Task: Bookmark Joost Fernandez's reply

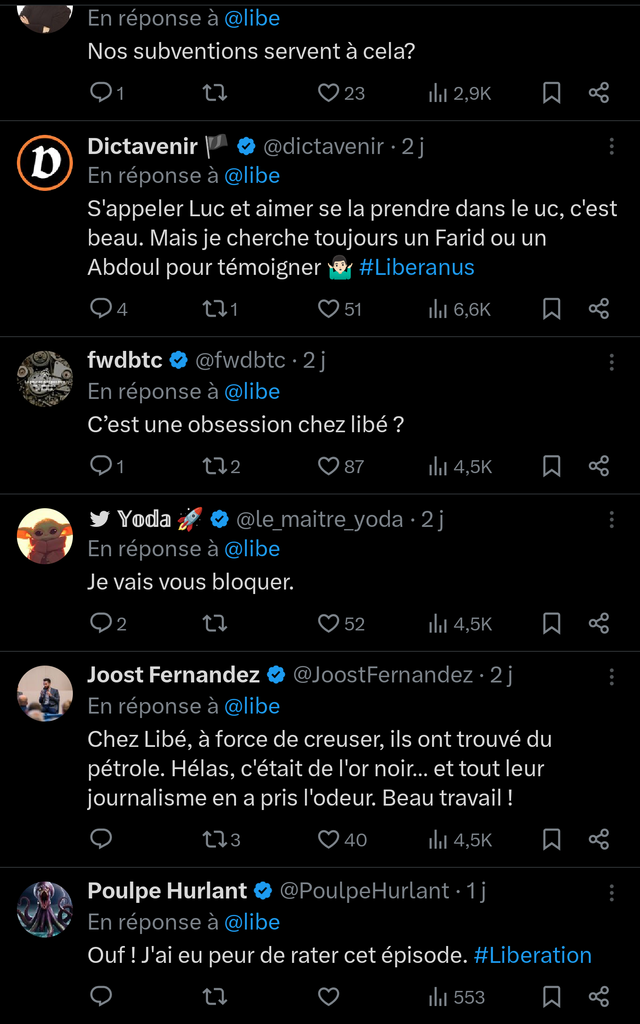Action: coord(551,840)
